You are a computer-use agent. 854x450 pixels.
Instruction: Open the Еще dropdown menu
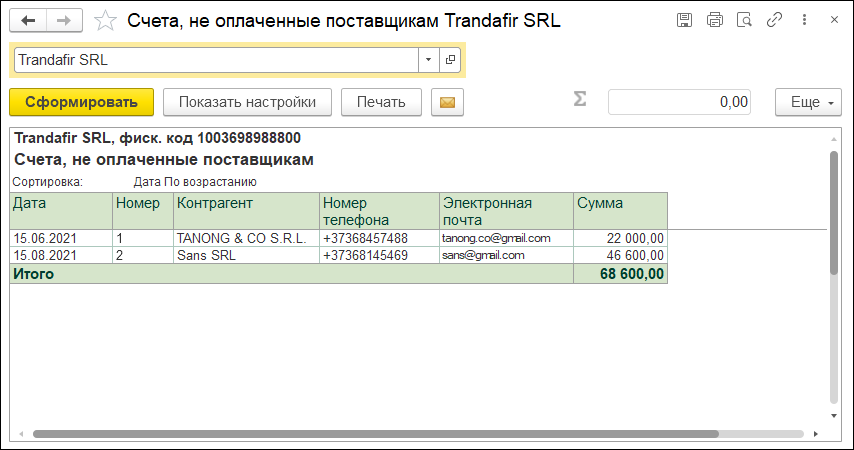pyautogui.click(x=808, y=102)
